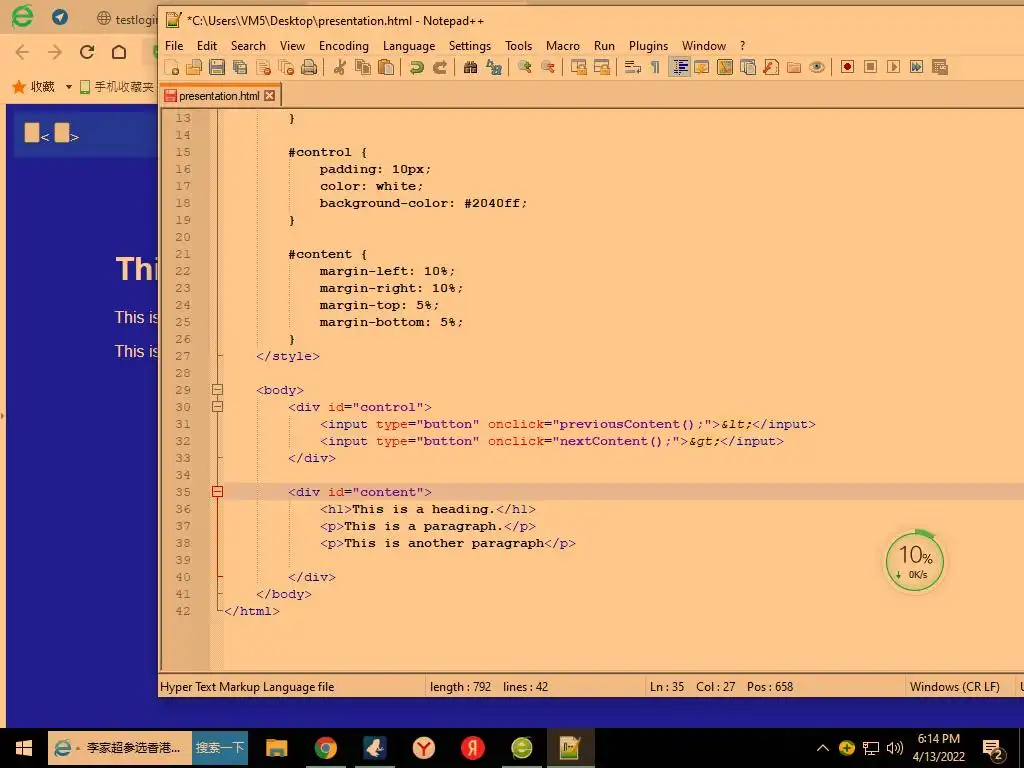Save the current recorded macro icon

tap(940, 67)
